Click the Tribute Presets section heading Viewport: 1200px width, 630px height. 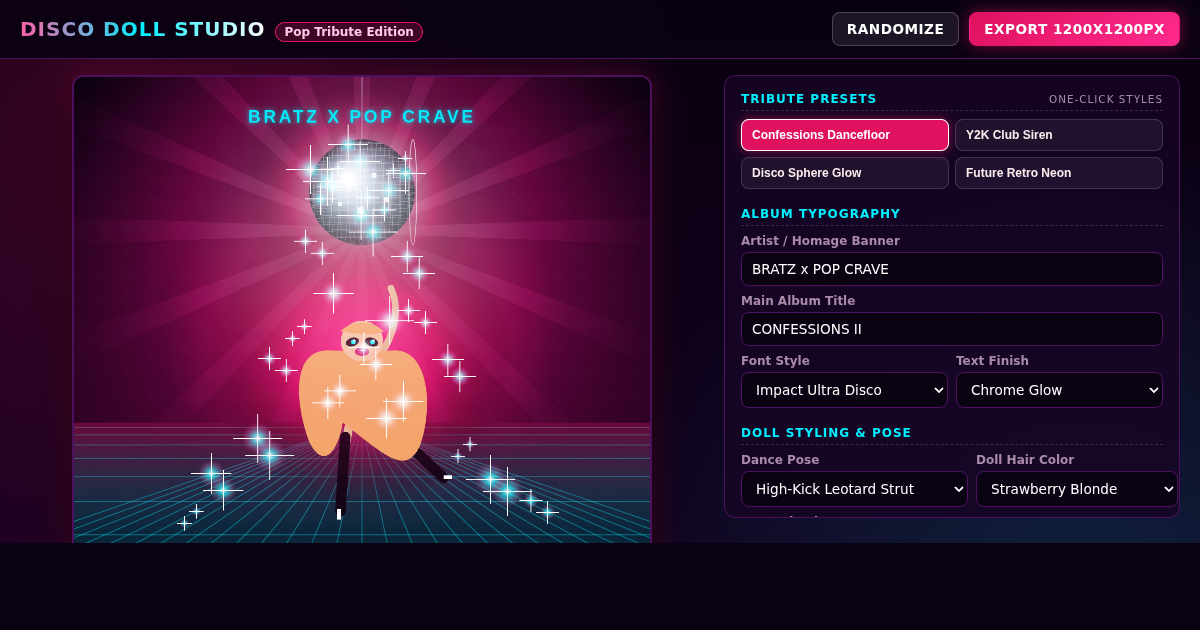coord(809,99)
